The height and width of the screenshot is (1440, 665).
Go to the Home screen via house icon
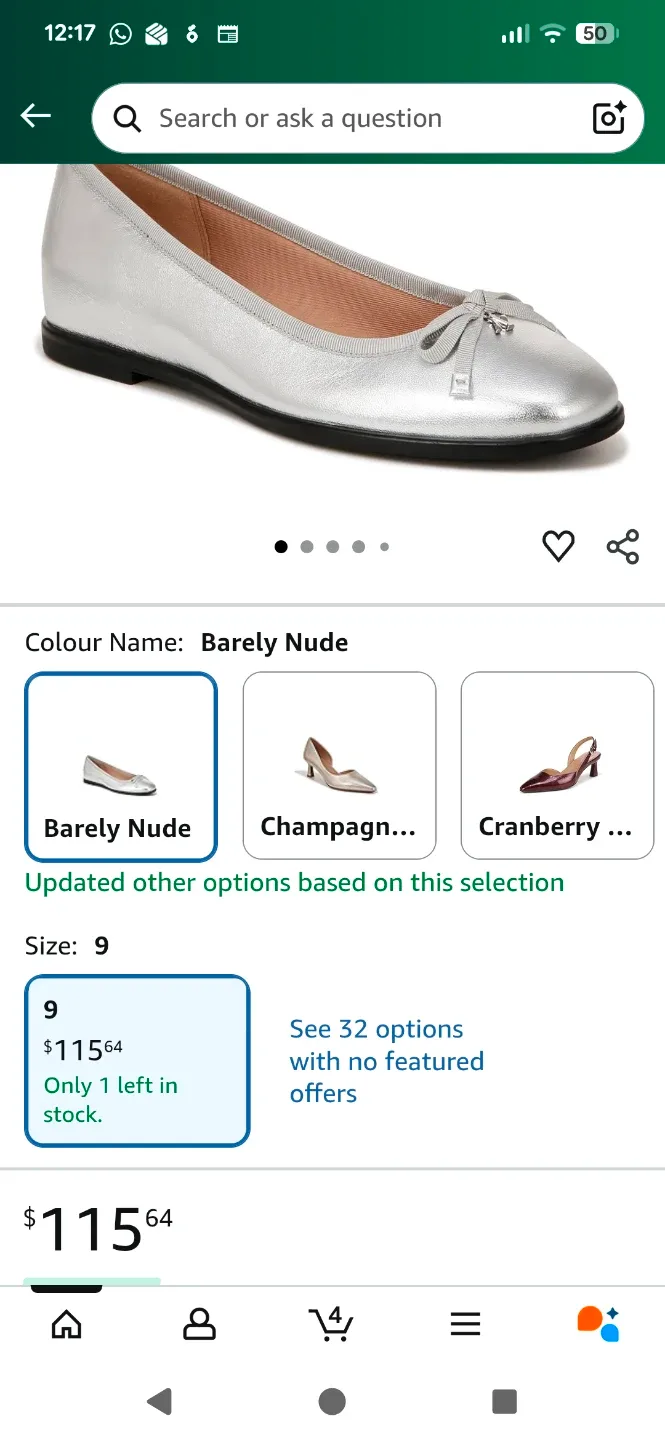pos(66,1322)
